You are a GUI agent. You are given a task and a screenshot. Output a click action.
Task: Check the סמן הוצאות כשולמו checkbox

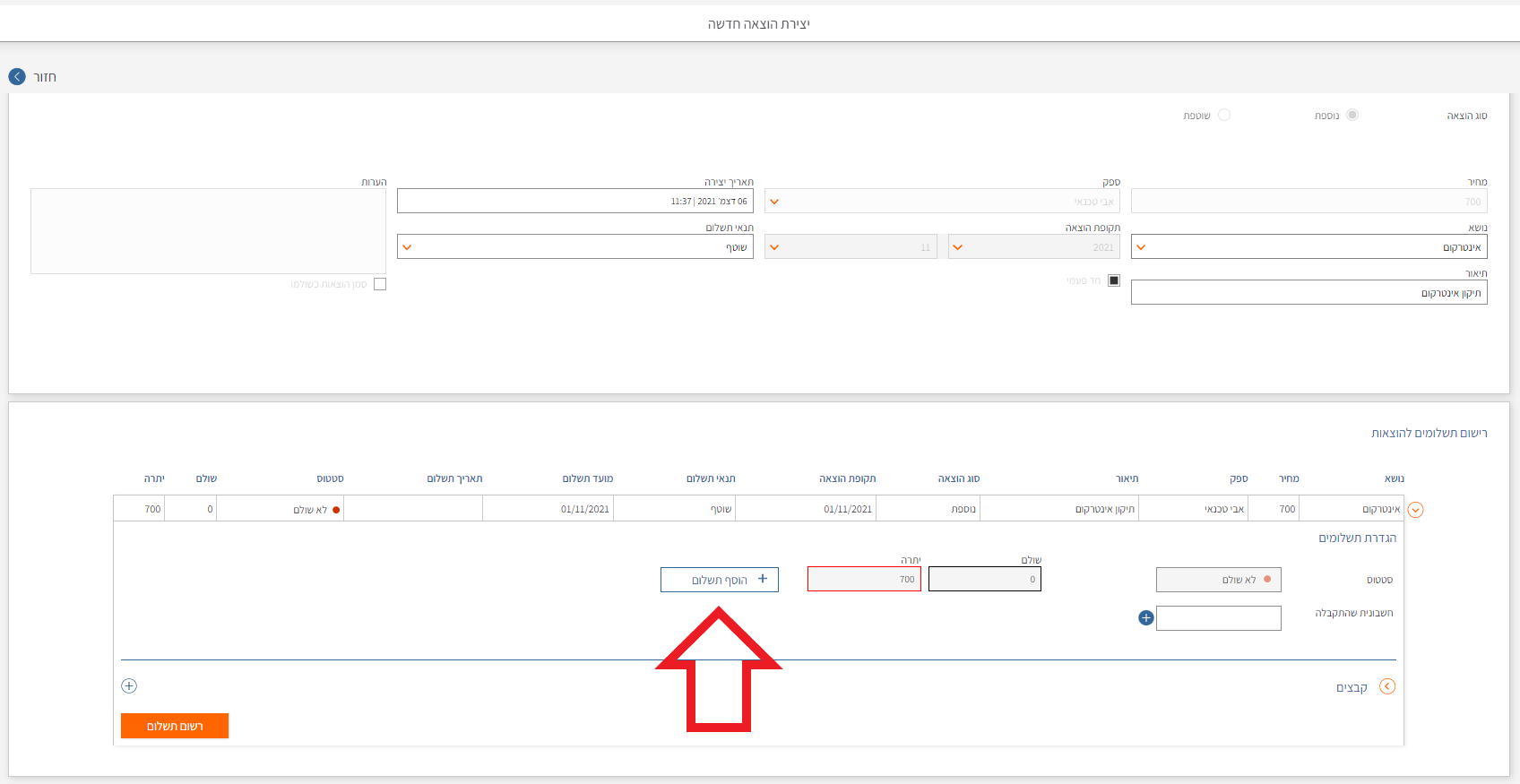pyautogui.click(x=380, y=284)
